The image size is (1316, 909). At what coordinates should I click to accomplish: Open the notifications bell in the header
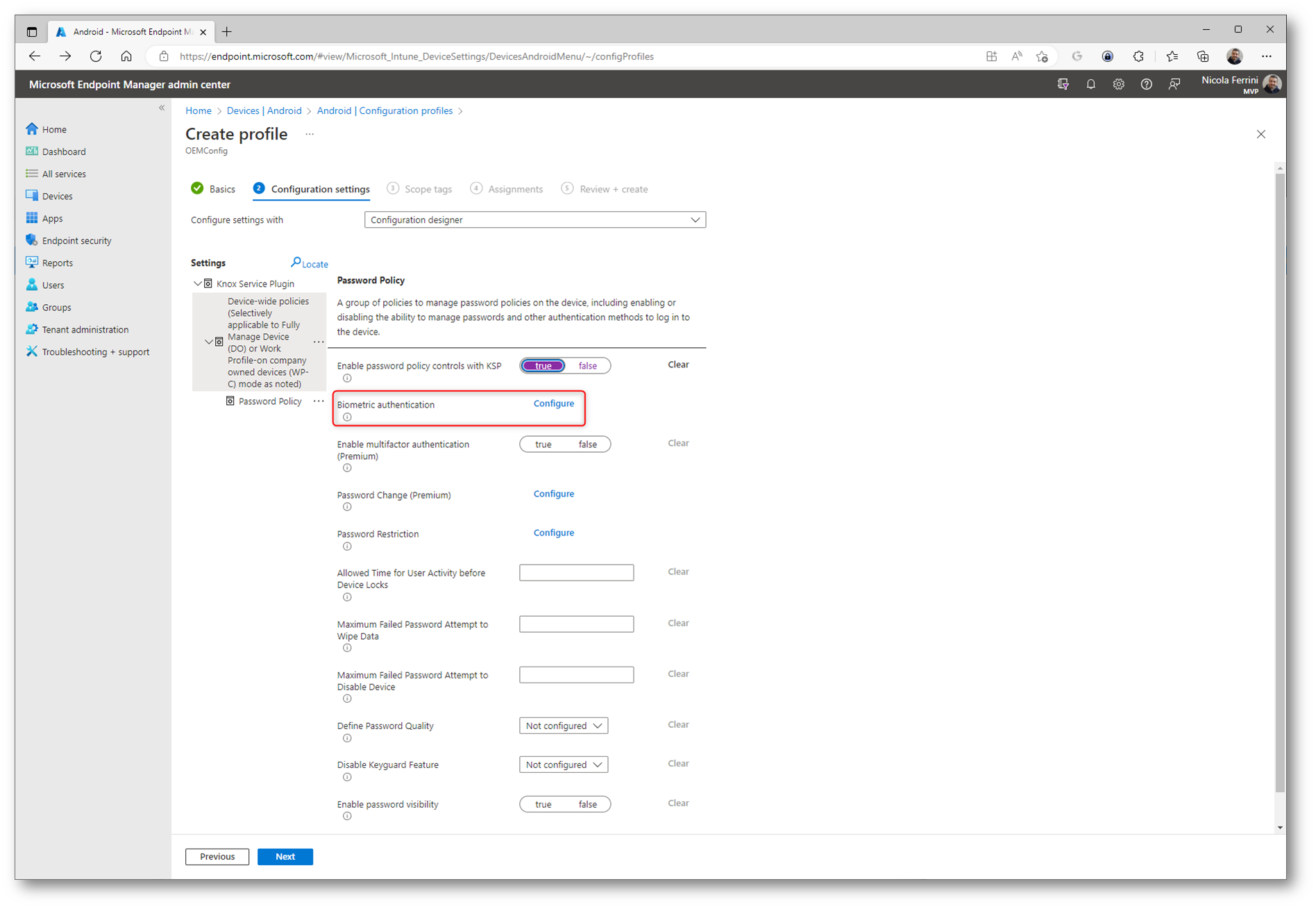pos(1090,84)
